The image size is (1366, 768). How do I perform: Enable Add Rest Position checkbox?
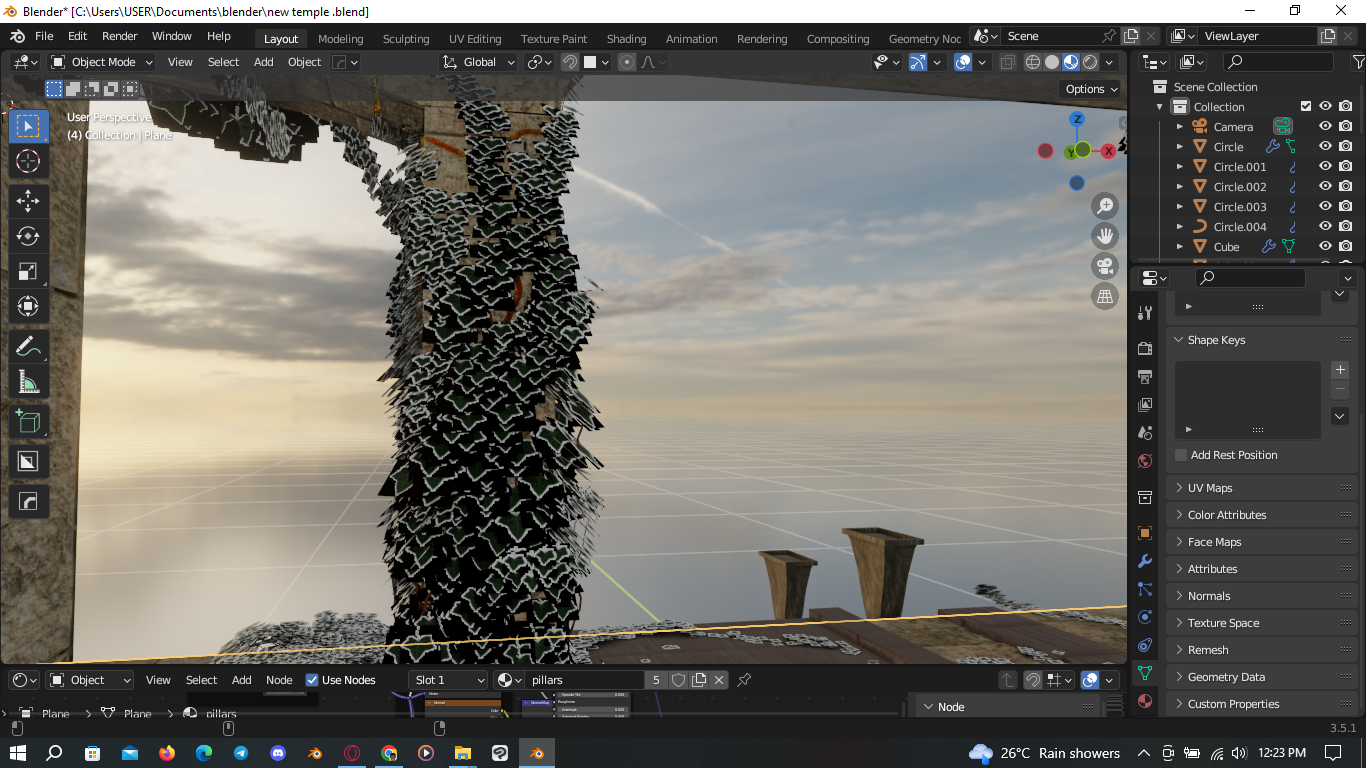pyautogui.click(x=1181, y=455)
